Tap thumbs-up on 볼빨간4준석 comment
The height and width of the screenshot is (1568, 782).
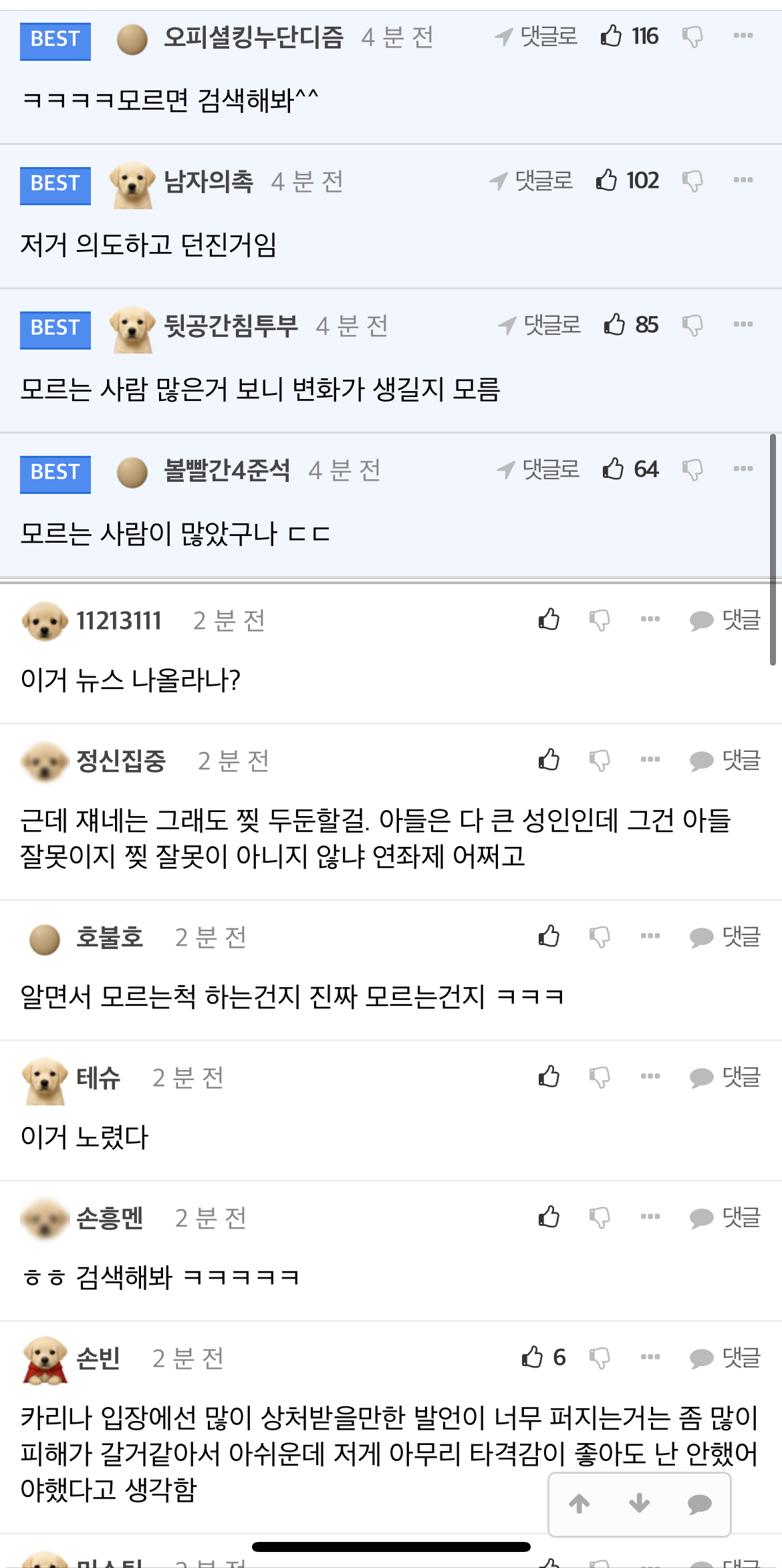pyautogui.click(x=612, y=469)
